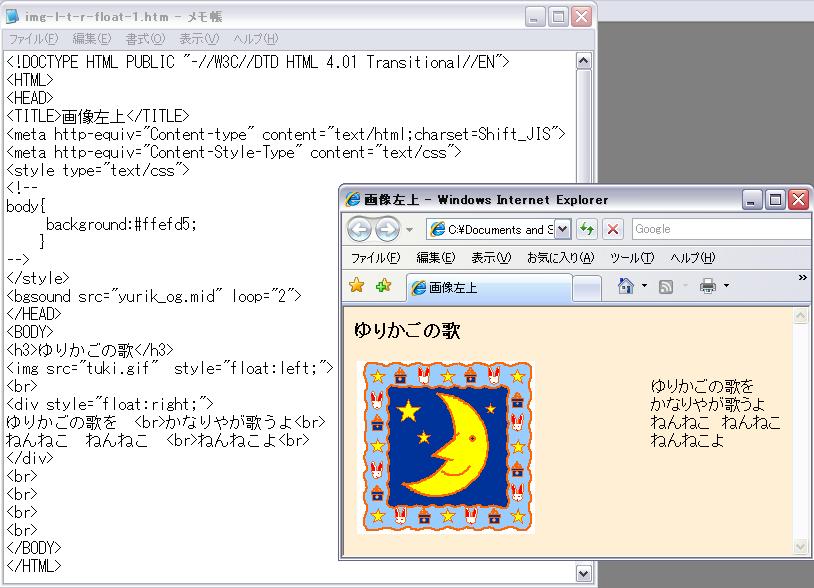
Task: Expand the feeds dropdown arrow
Action: click(x=685, y=285)
